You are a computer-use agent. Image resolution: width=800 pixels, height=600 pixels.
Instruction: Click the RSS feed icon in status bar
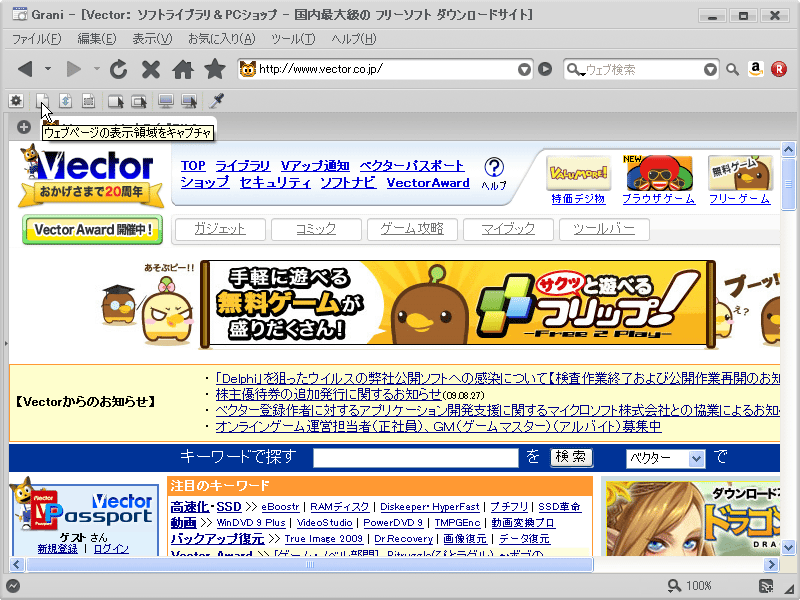point(766,586)
